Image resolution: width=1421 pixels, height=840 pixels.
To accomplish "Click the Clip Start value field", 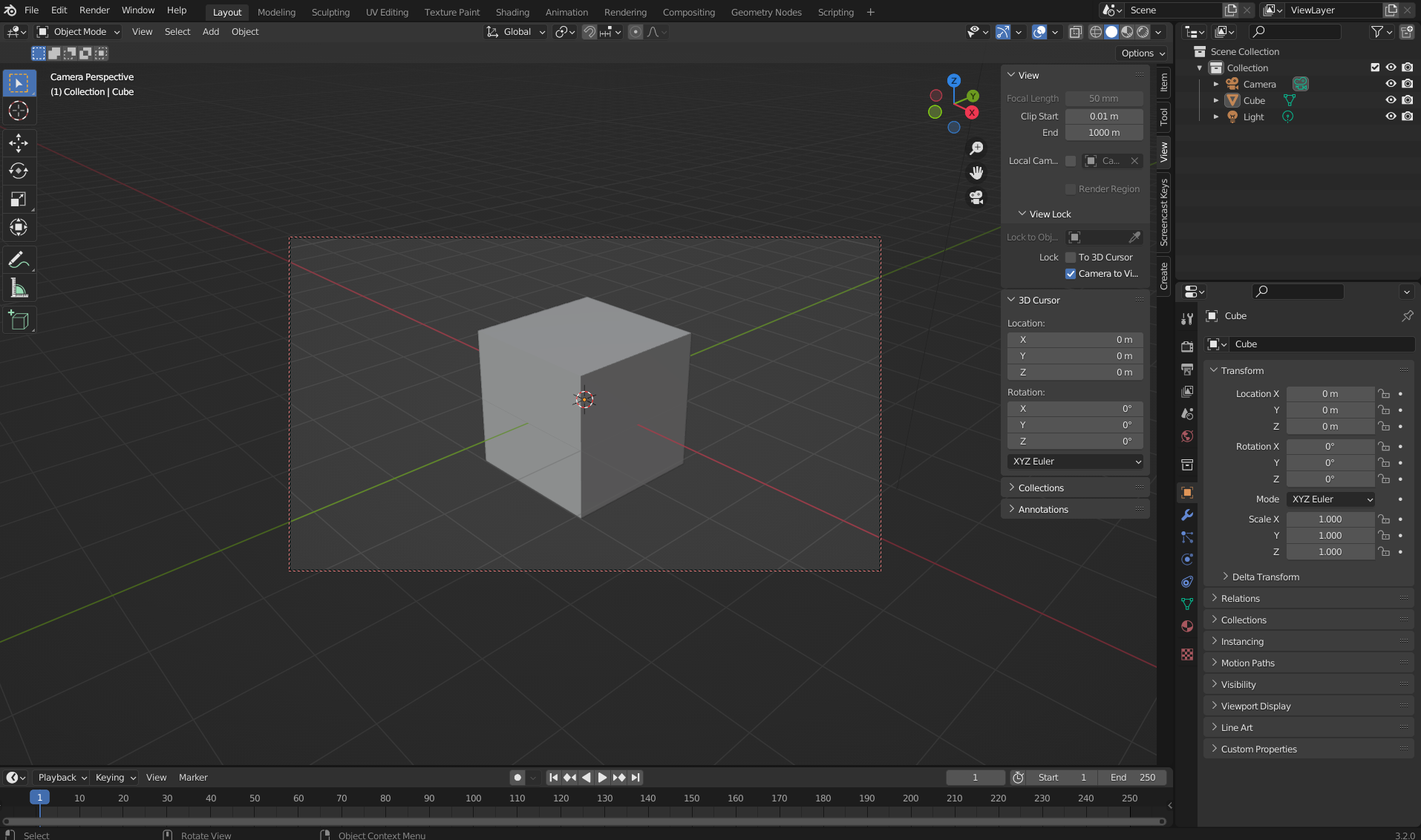I will tap(1103, 117).
